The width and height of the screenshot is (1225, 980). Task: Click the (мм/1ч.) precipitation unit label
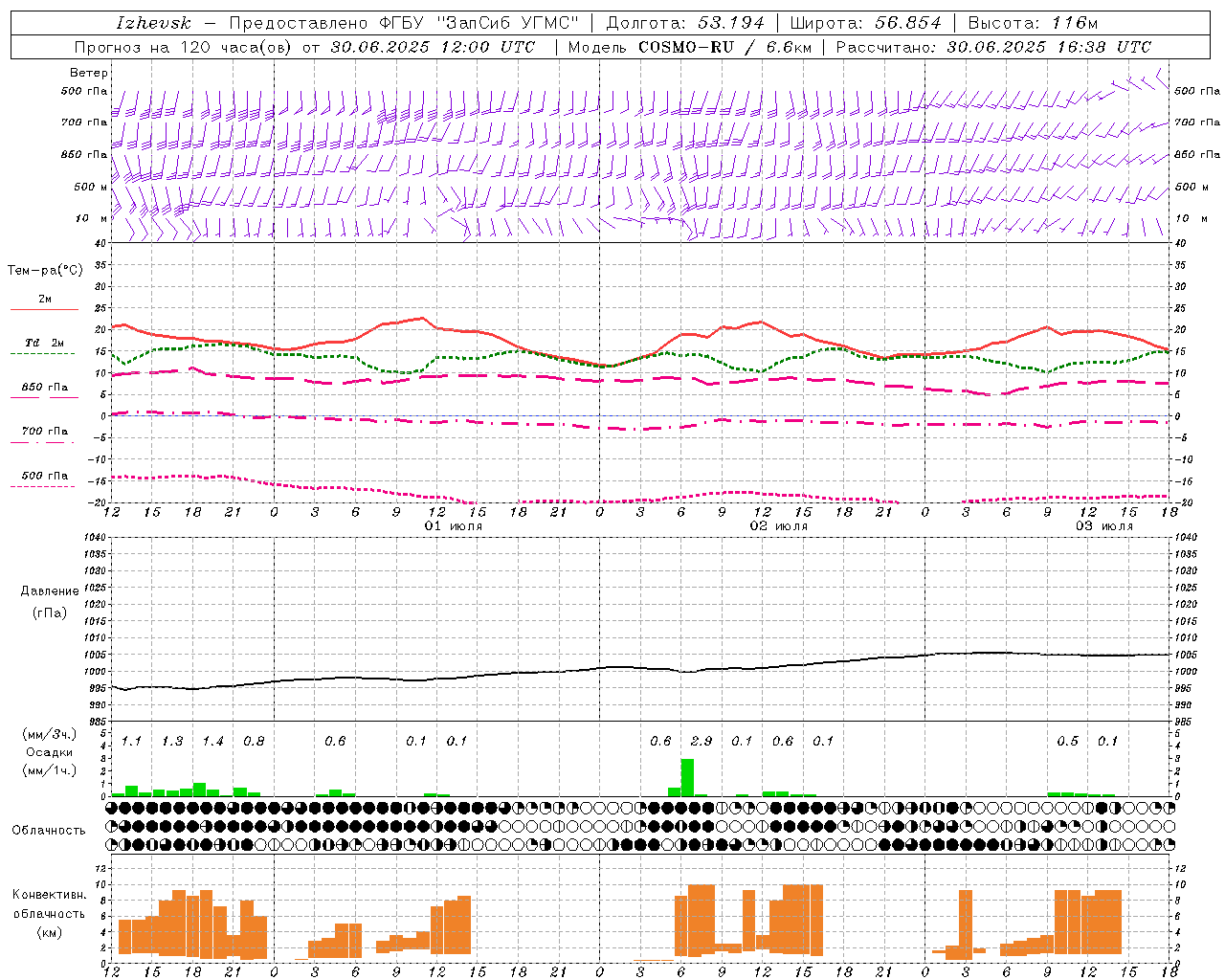(x=50, y=769)
